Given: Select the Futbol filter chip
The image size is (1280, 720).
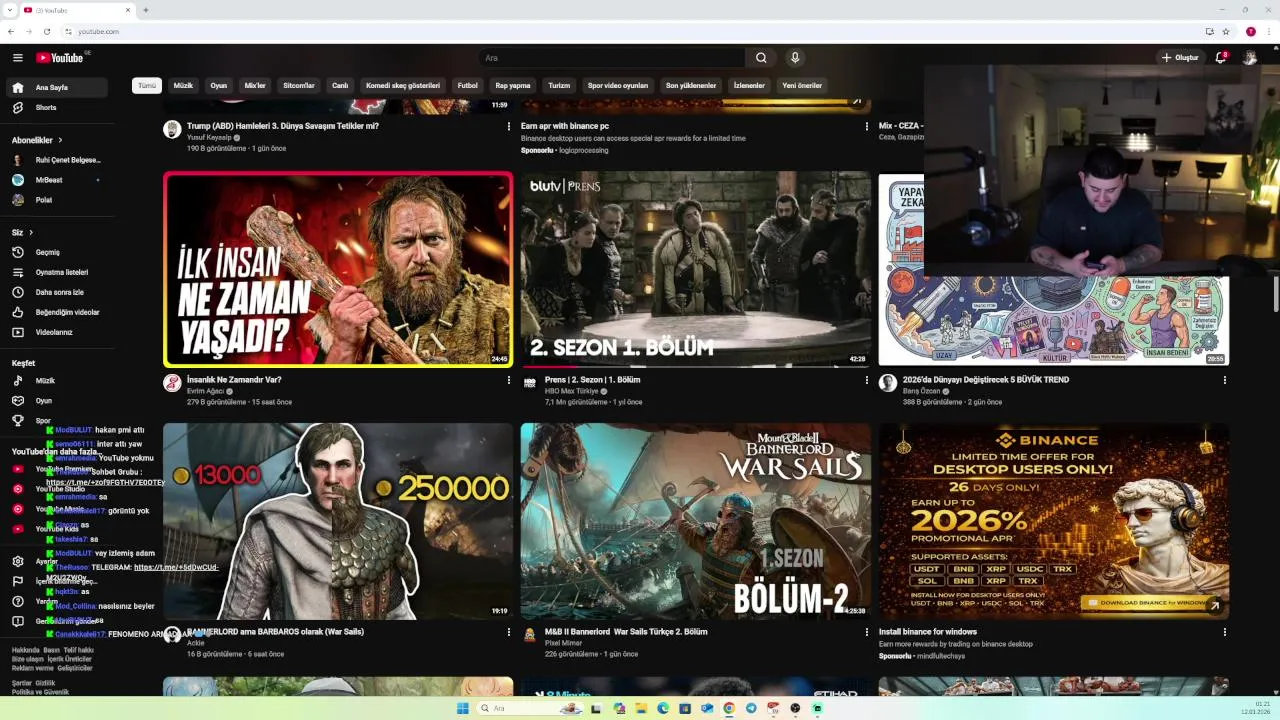Looking at the screenshot, I should [x=468, y=85].
